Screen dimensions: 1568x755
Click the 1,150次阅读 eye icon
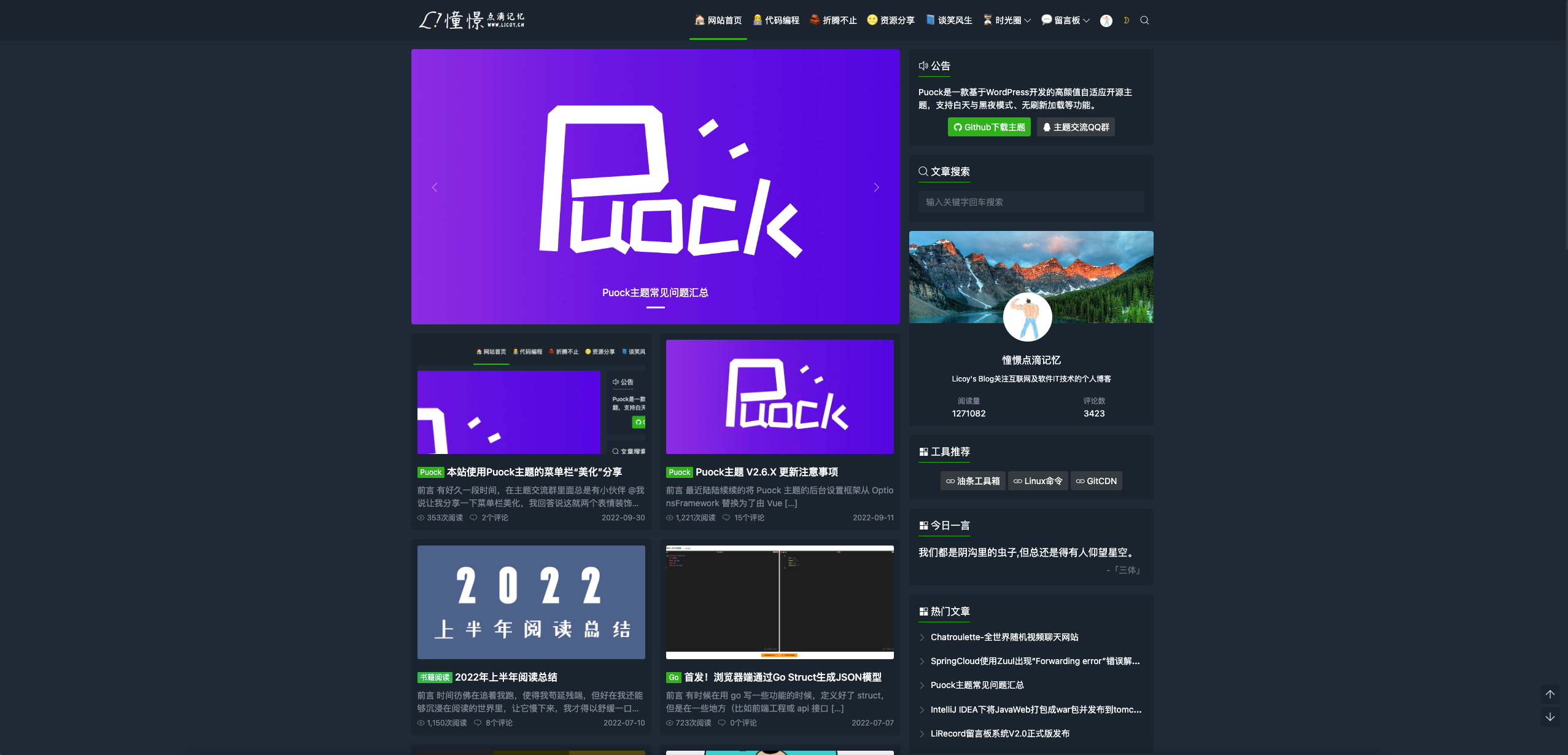click(421, 723)
